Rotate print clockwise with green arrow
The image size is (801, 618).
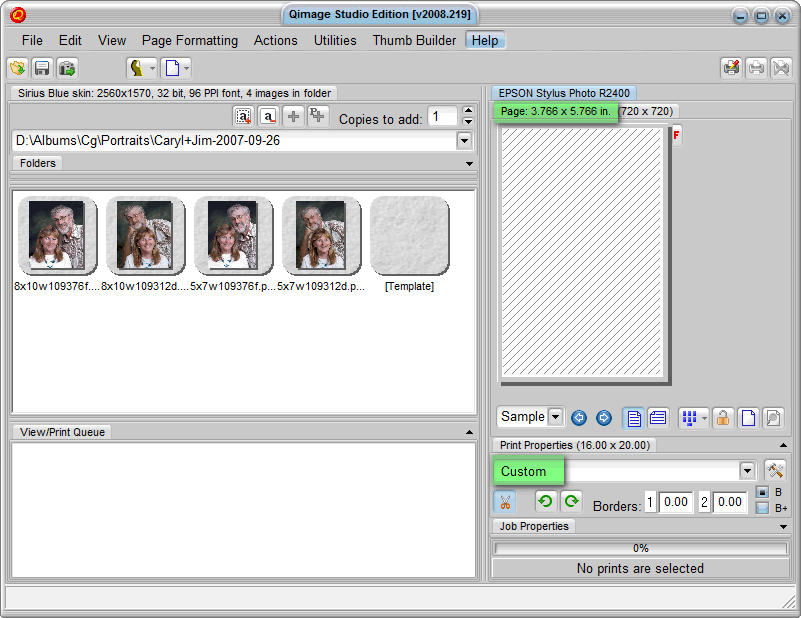571,501
